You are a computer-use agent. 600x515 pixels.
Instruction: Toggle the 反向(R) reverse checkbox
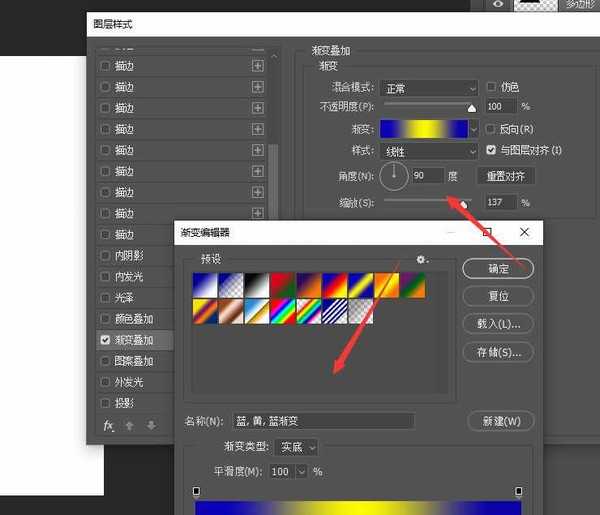click(491, 129)
